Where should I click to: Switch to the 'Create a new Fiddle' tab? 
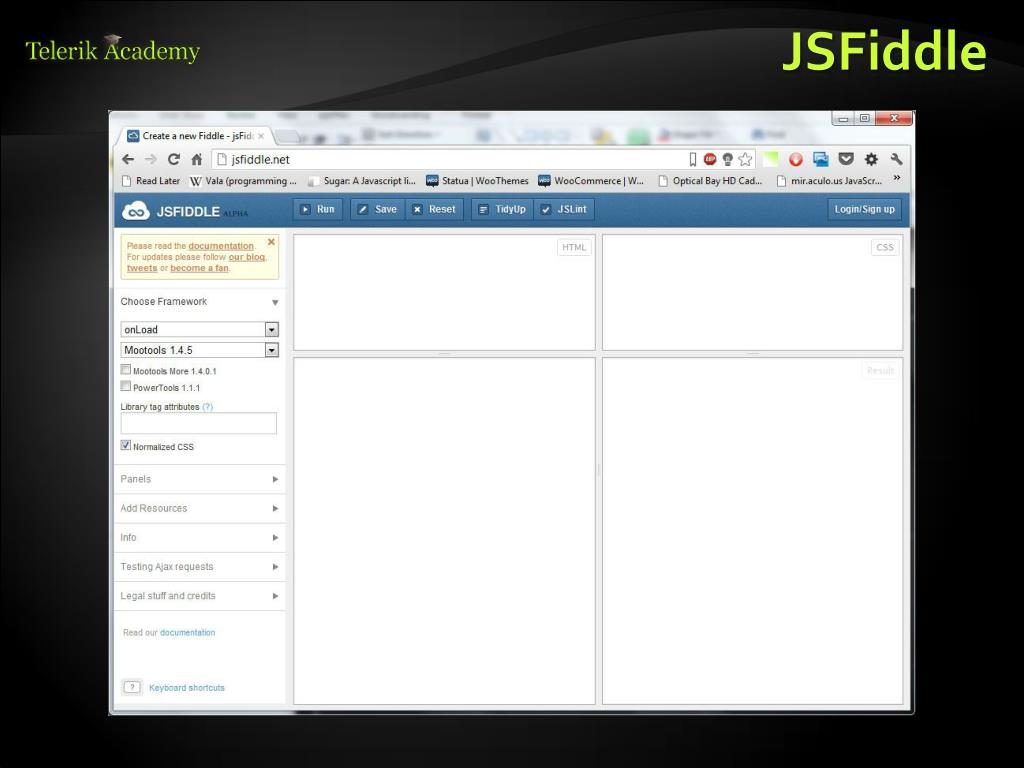pyautogui.click(x=196, y=136)
